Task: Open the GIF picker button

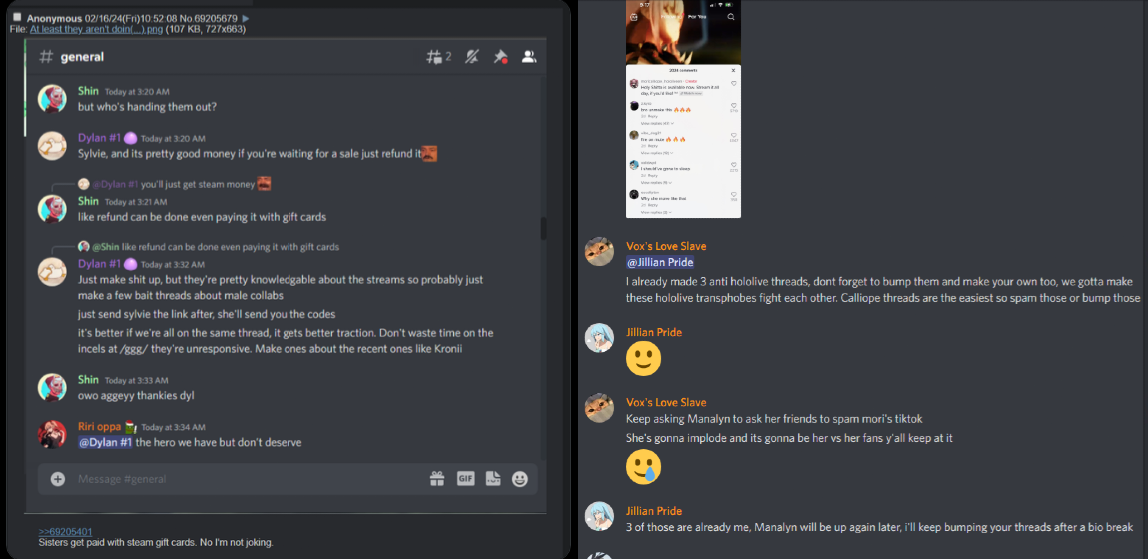Action: [x=466, y=479]
